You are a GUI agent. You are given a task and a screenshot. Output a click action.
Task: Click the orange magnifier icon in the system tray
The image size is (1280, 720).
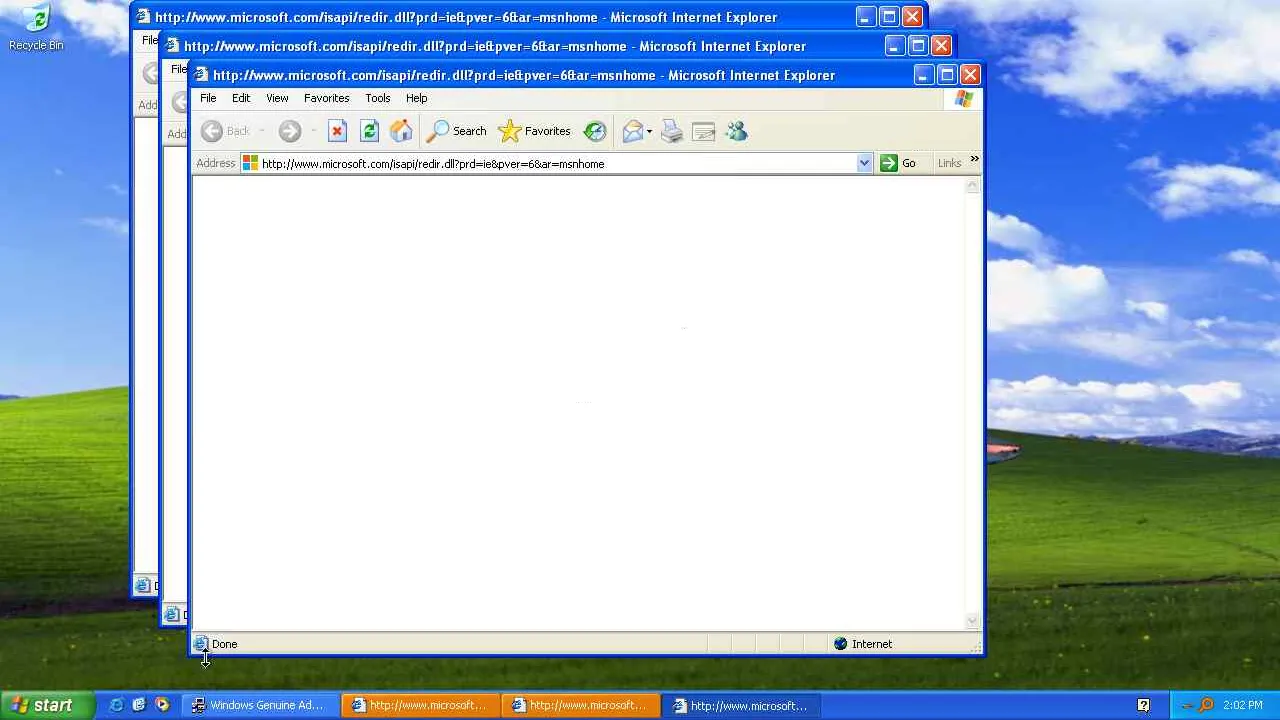click(x=1206, y=705)
